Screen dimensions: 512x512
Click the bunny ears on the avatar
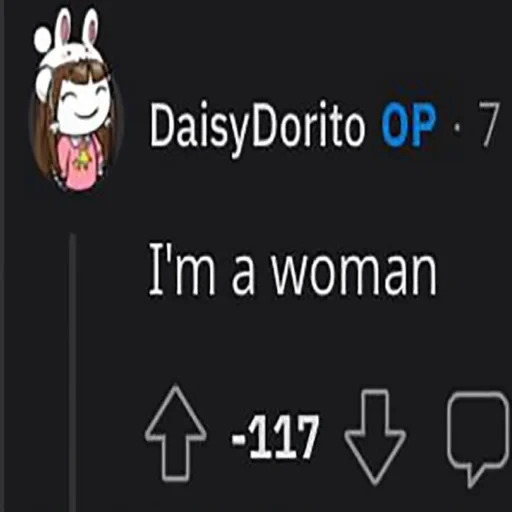coord(77,28)
